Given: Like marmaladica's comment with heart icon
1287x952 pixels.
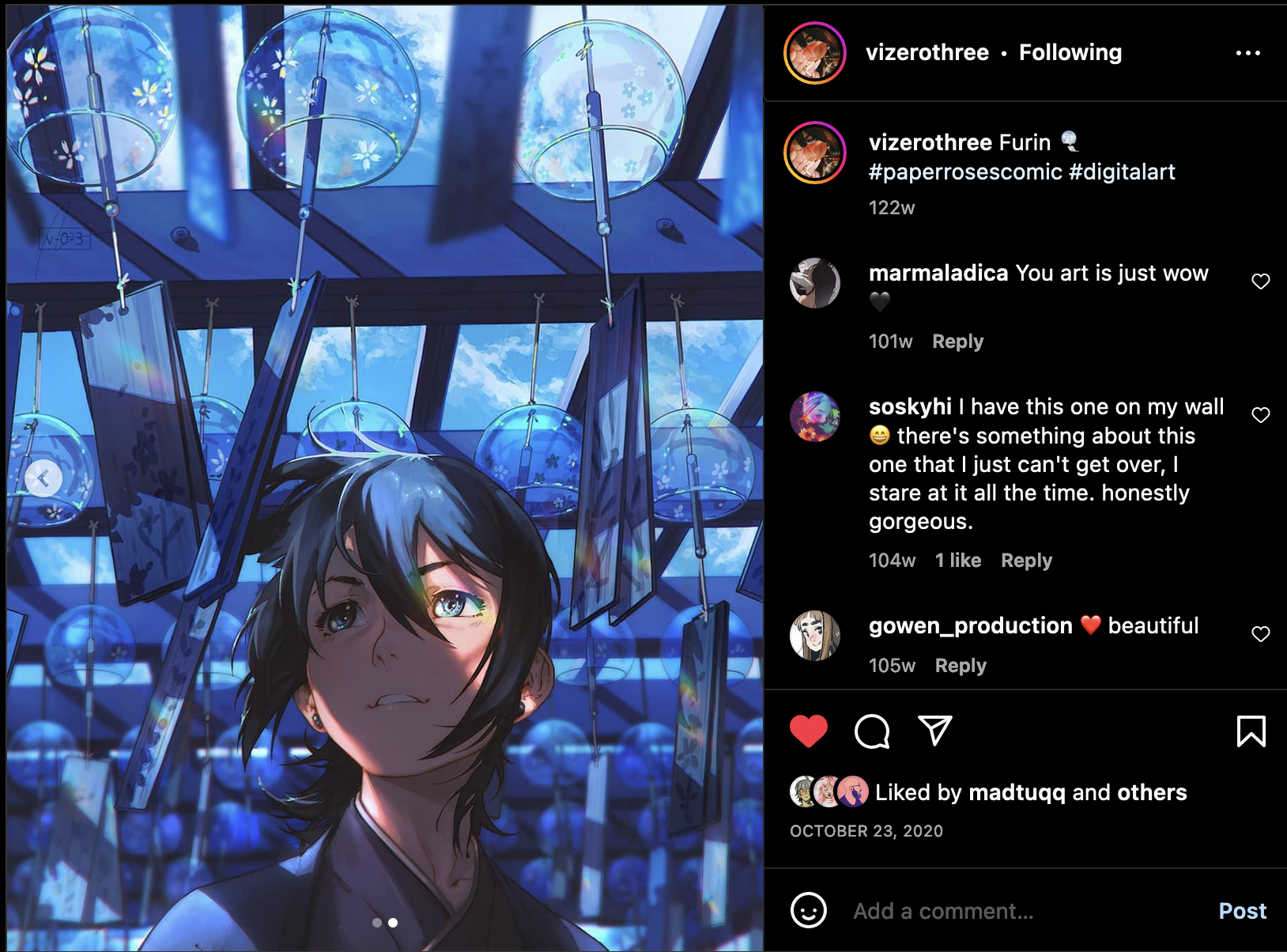Looking at the screenshot, I should (x=1260, y=281).
